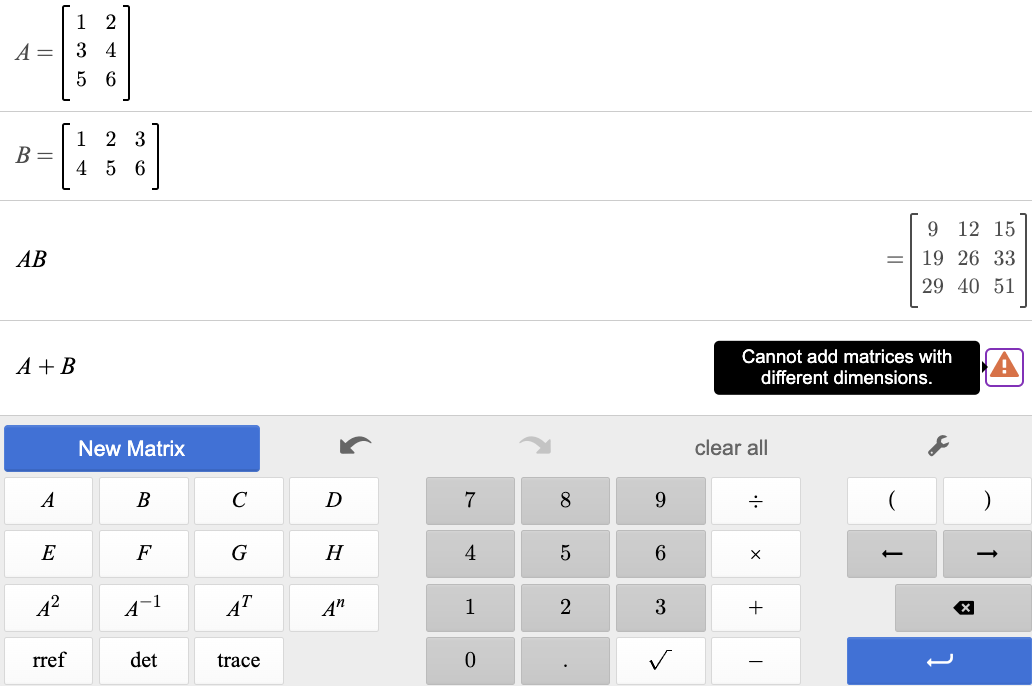Click clear all to reset
This screenshot has width=1032, height=686.
[731, 448]
